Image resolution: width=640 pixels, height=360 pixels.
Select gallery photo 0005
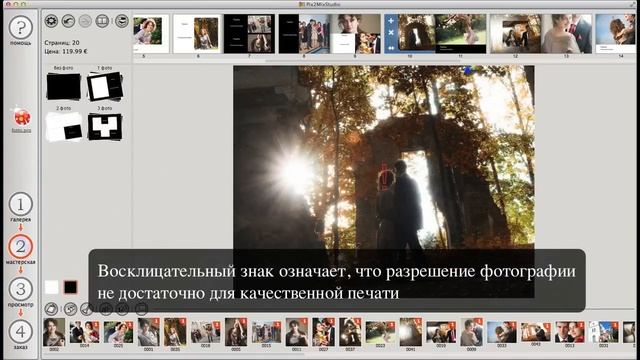coord(236,332)
